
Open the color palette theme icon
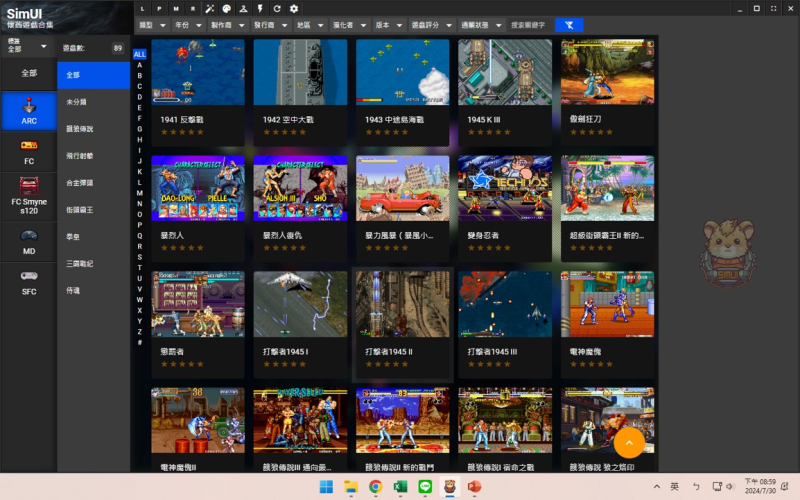(x=227, y=9)
